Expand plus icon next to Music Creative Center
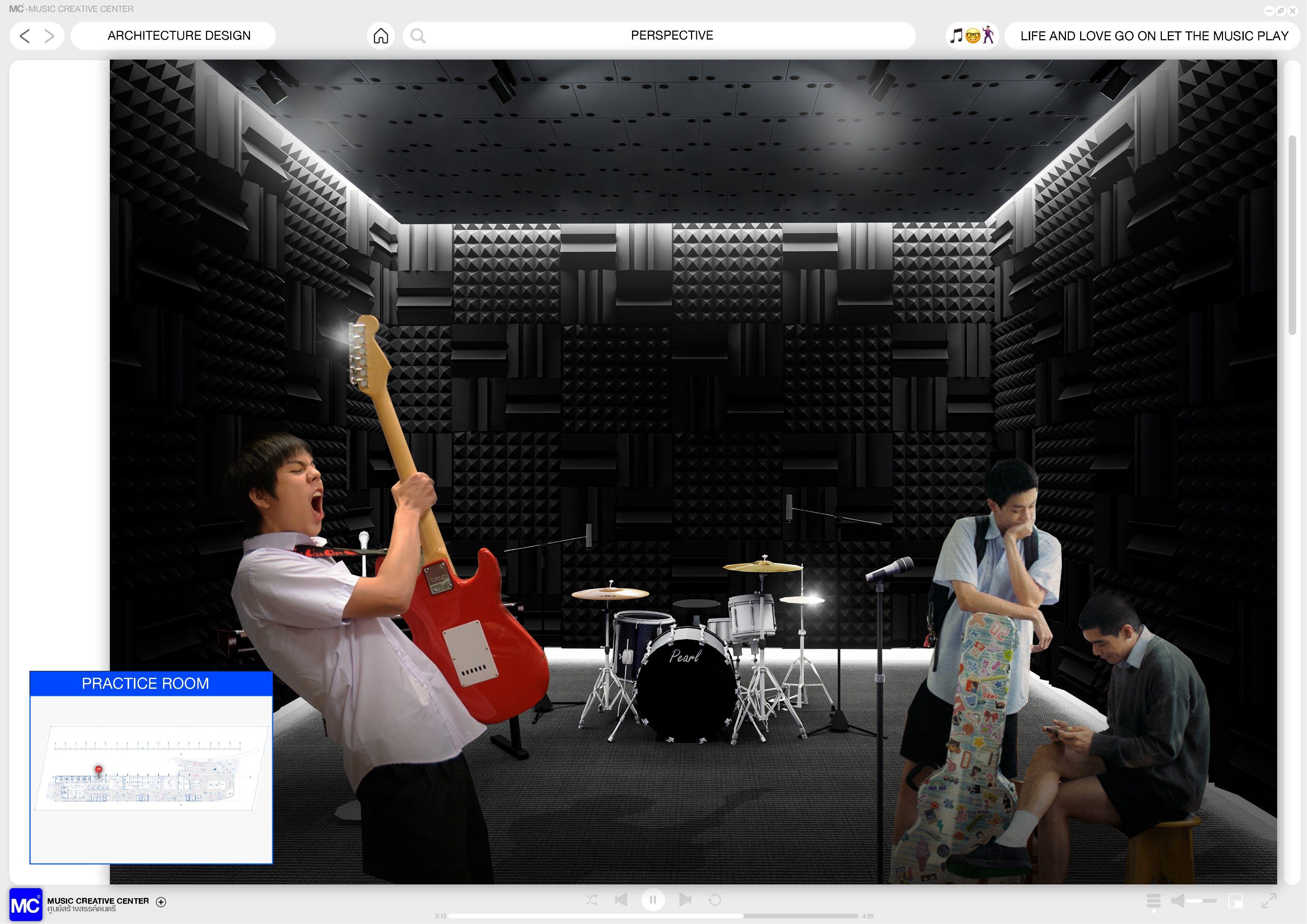1307x924 pixels. [x=161, y=902]
